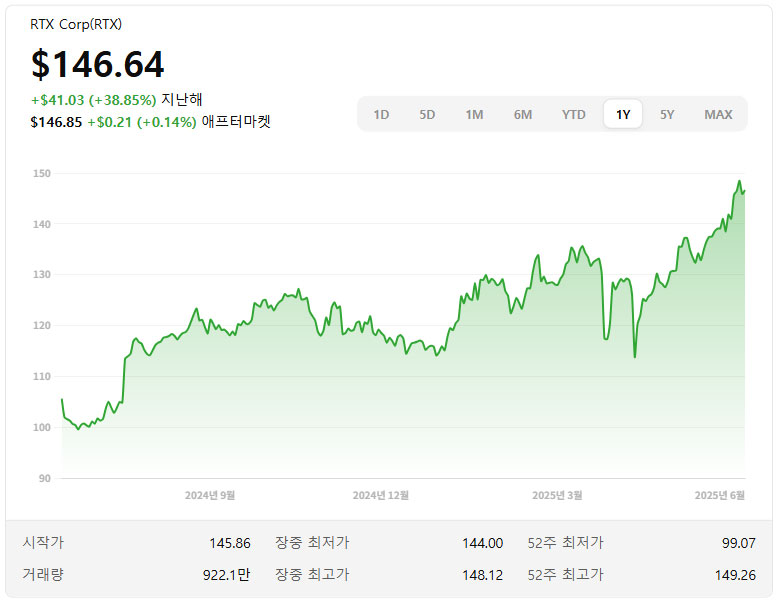This screenshot has width=778, height=602.
Task: Switch chart to YTD view
Action: click(574, 115)
